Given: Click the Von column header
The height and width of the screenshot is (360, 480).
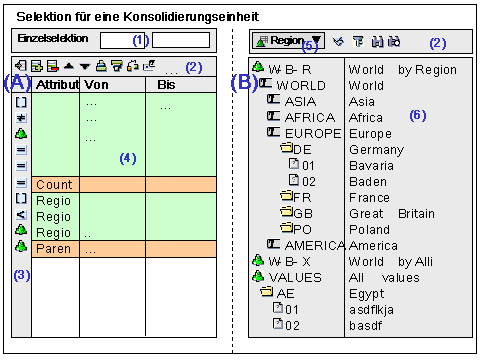Looking at the screenshot, I should [113, 85].
